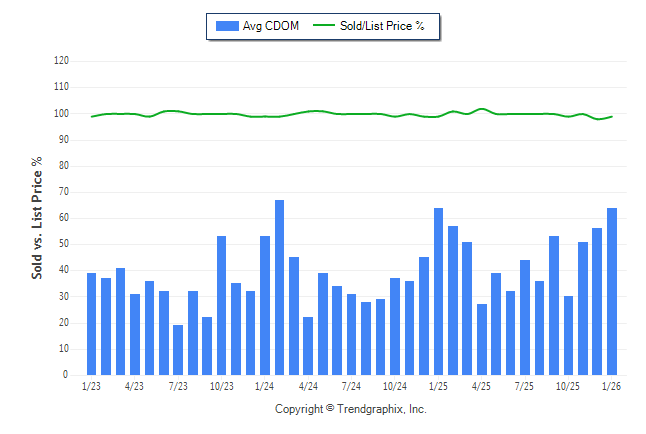Viewport: 646px width, 434px height.
Task: Click the 100 gridline label on the y-axis
Action: point(61,113)
